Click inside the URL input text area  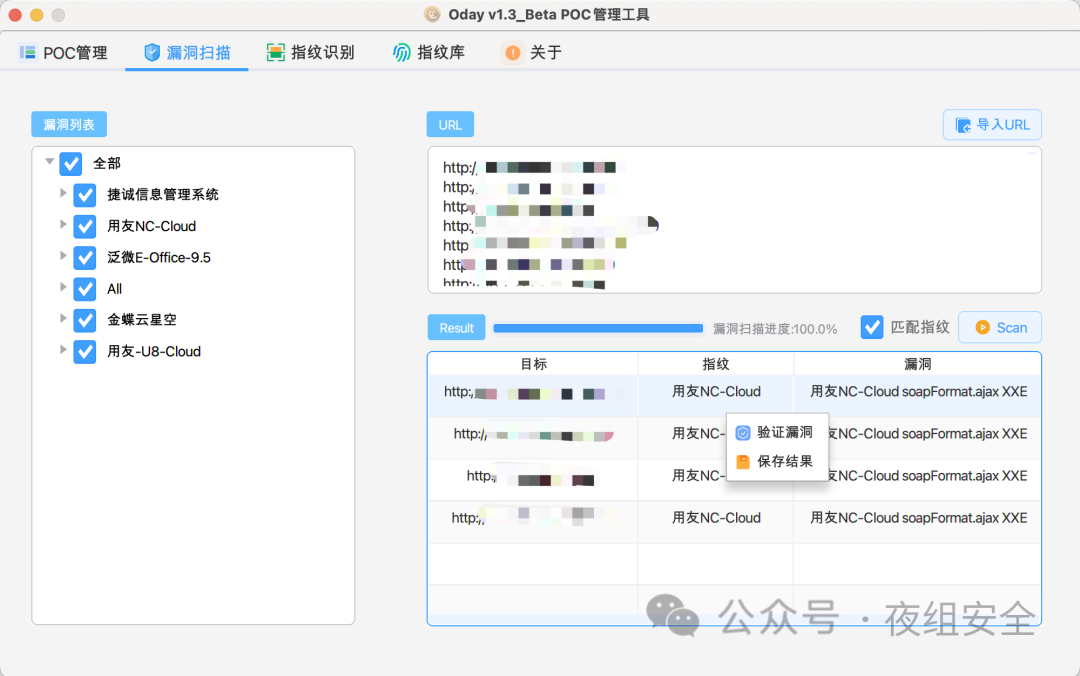[x=735, y=220]
